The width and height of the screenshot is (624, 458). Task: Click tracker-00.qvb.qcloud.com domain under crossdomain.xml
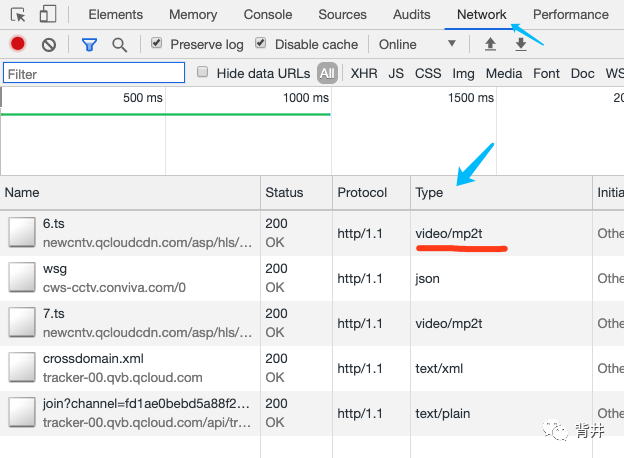coord(123,377)
